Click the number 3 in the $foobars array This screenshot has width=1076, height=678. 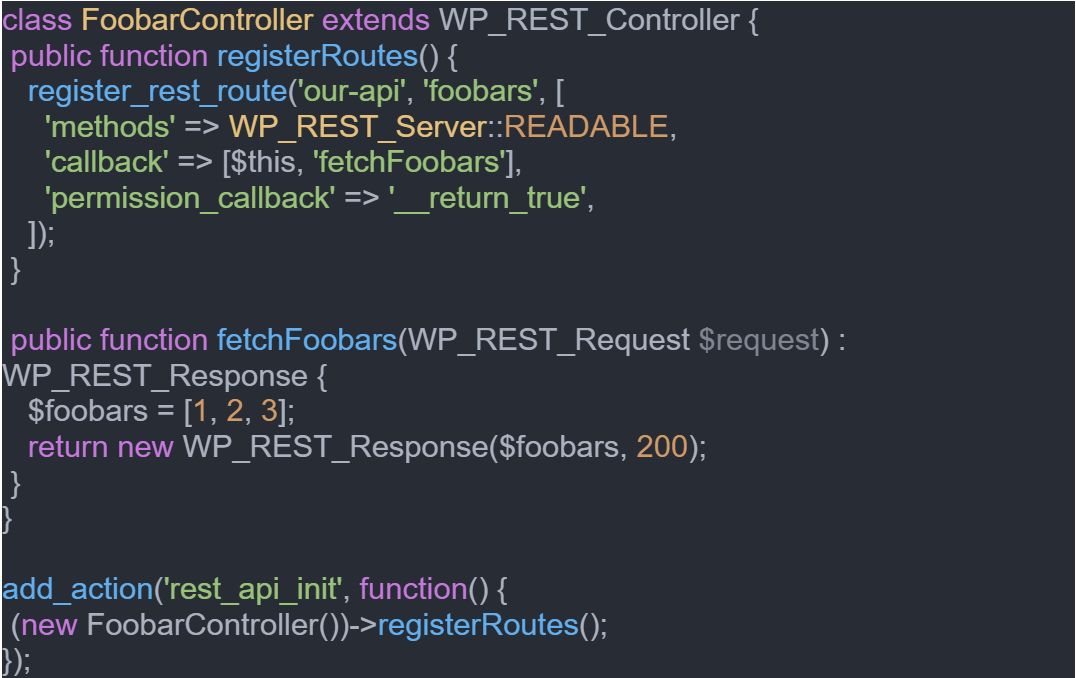(268, 412)
